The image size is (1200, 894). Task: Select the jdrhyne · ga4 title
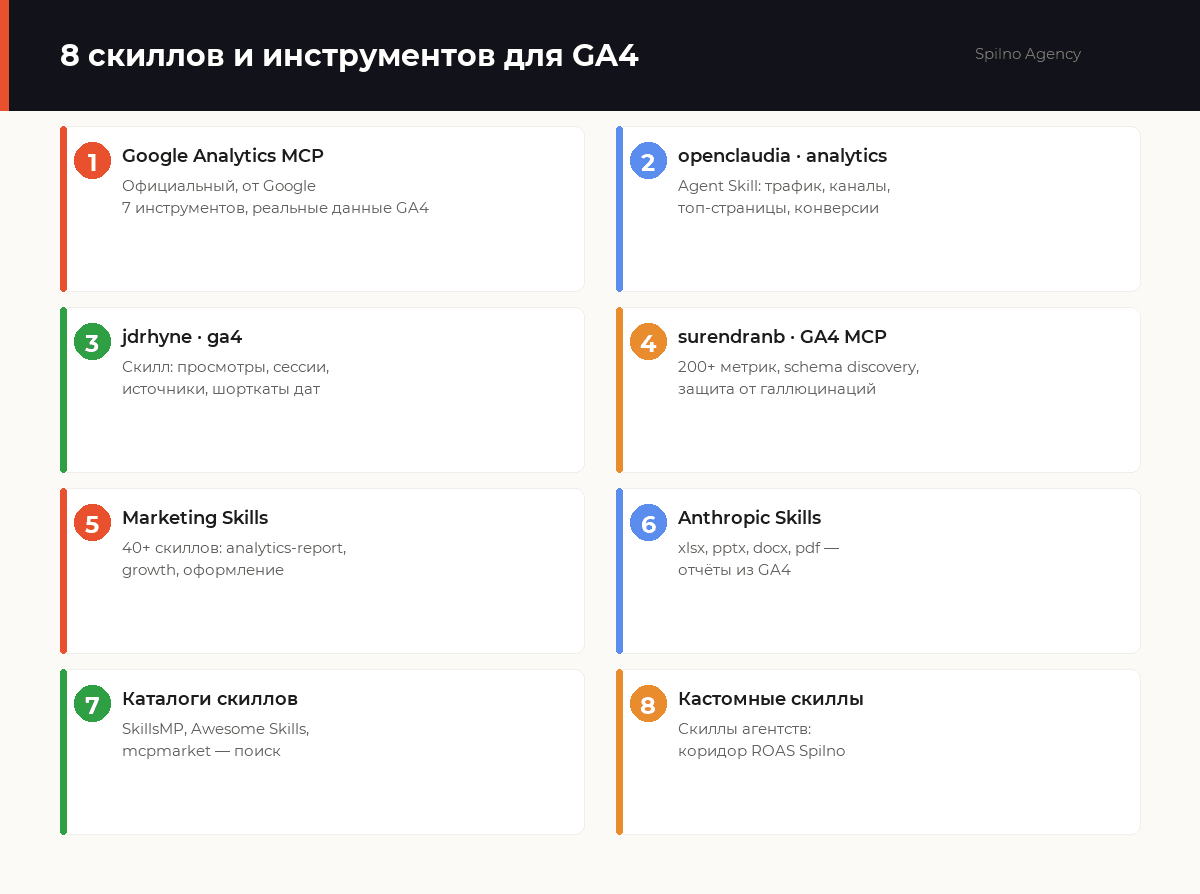click(182, 337)
